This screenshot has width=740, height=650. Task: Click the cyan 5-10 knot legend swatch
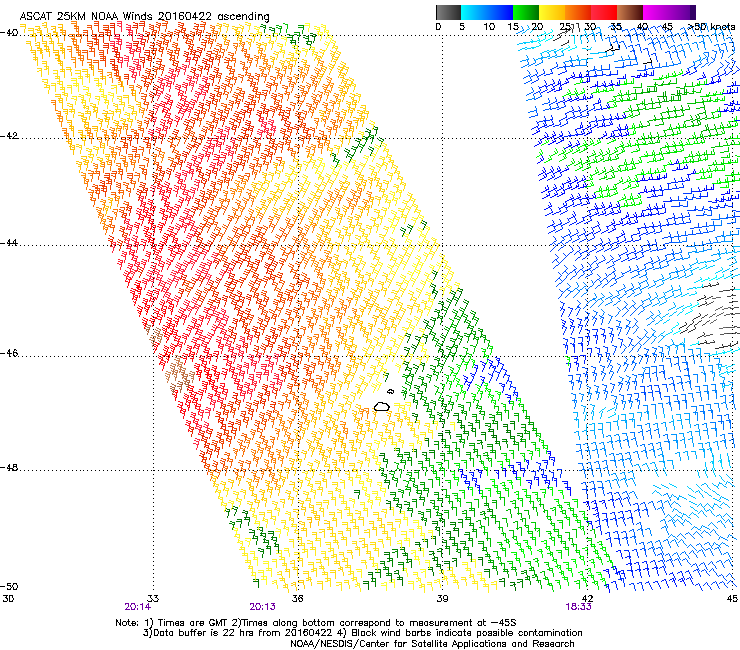coord(474,12)
